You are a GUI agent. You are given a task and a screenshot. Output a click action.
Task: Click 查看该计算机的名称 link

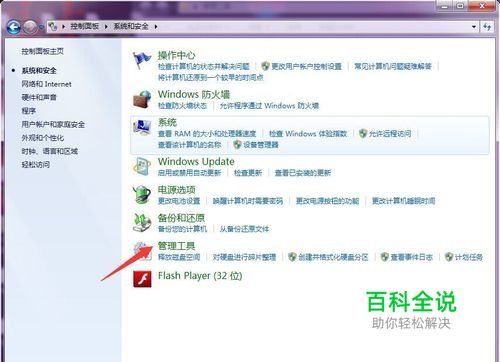(x=190, y=145)
